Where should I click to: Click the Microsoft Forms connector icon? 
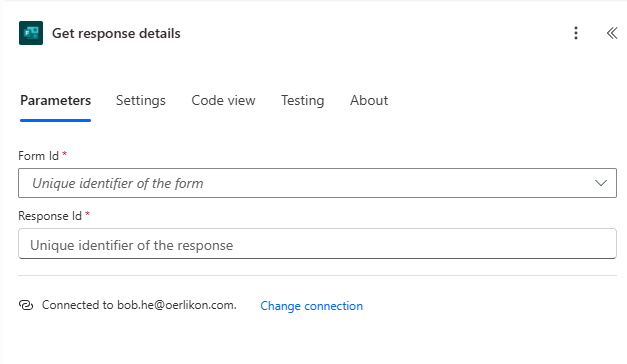[x=31, y=33]
